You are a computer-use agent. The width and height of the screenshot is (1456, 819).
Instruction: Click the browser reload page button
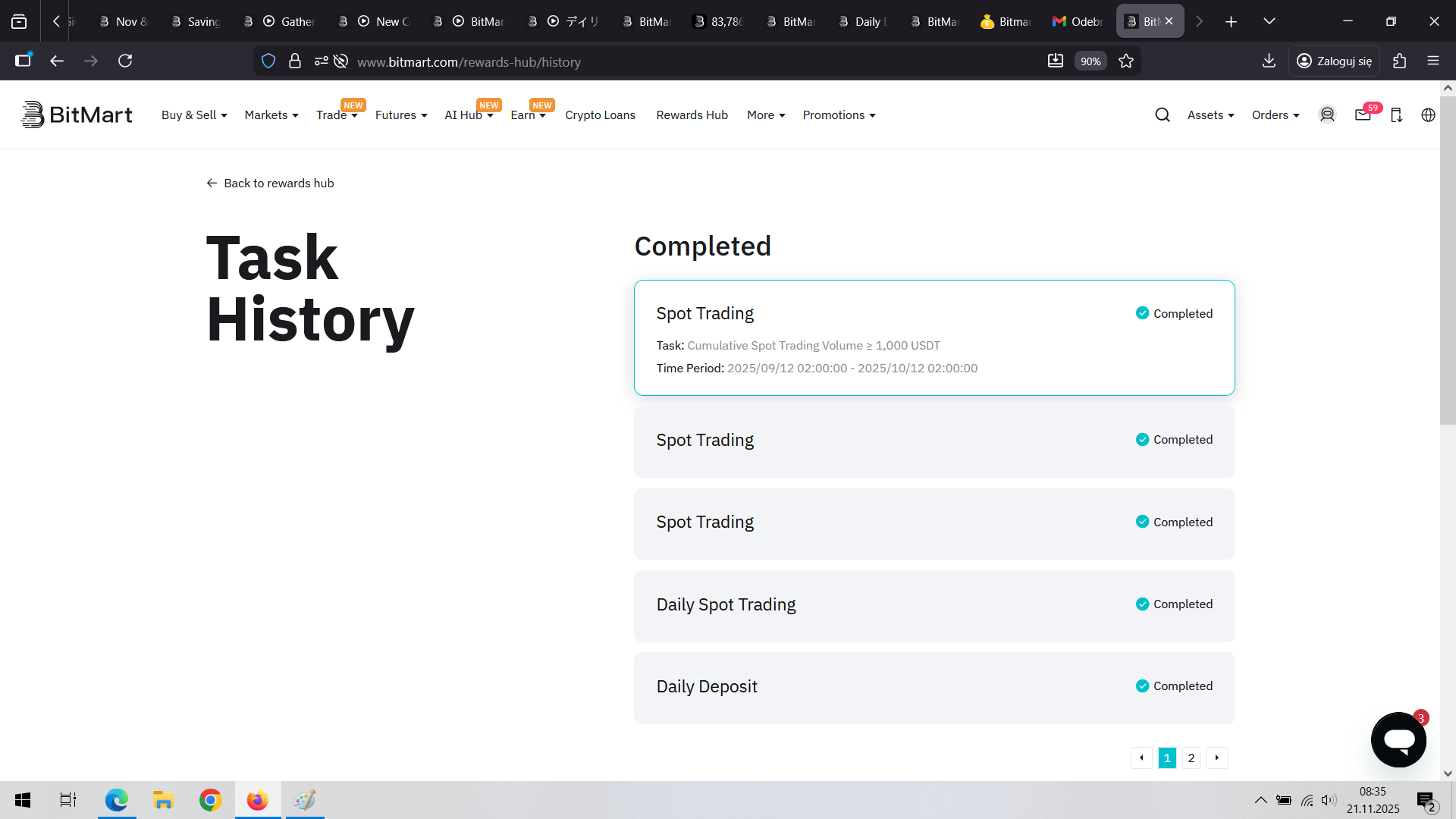click(x=125, y=61)
